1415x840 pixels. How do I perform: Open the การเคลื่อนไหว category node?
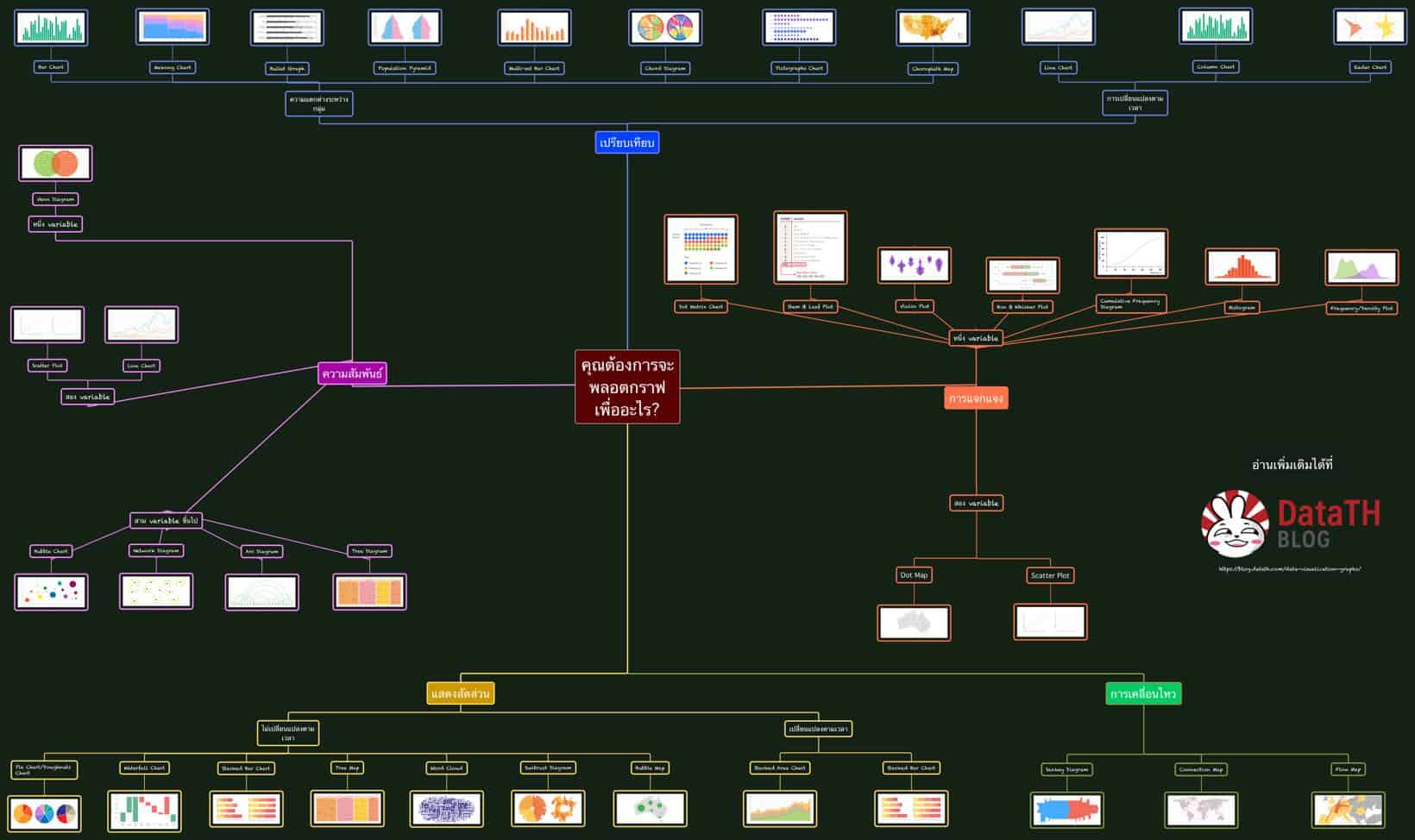[1142, 693]
